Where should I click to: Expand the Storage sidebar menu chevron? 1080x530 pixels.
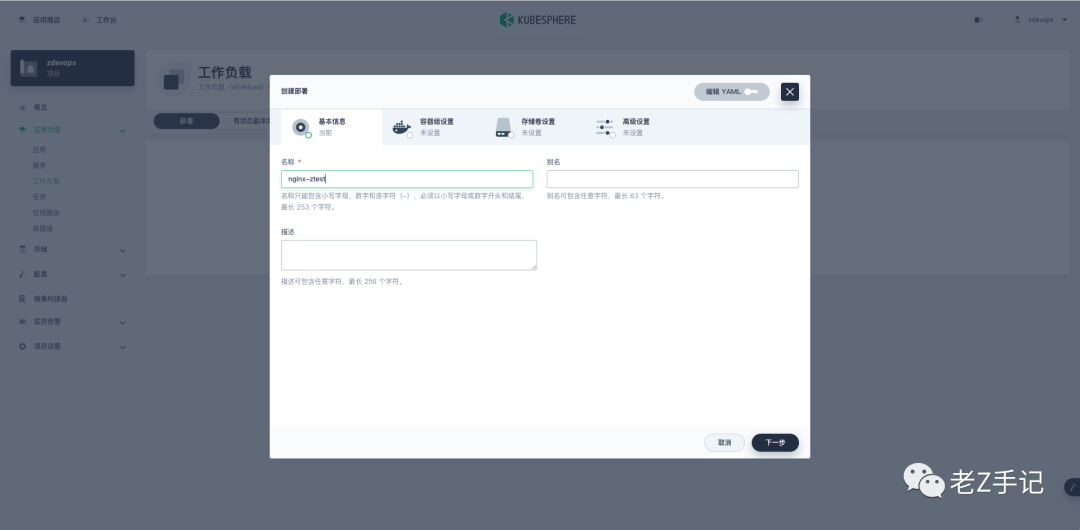tap(123, 250)
